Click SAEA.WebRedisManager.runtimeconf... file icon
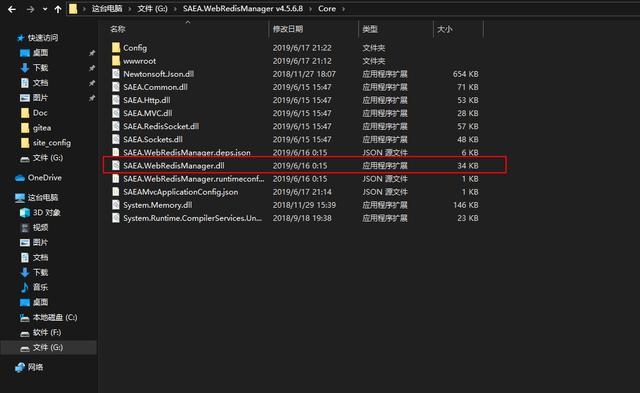This screenshot has height=393, width=640. click(x=116, y=179)
